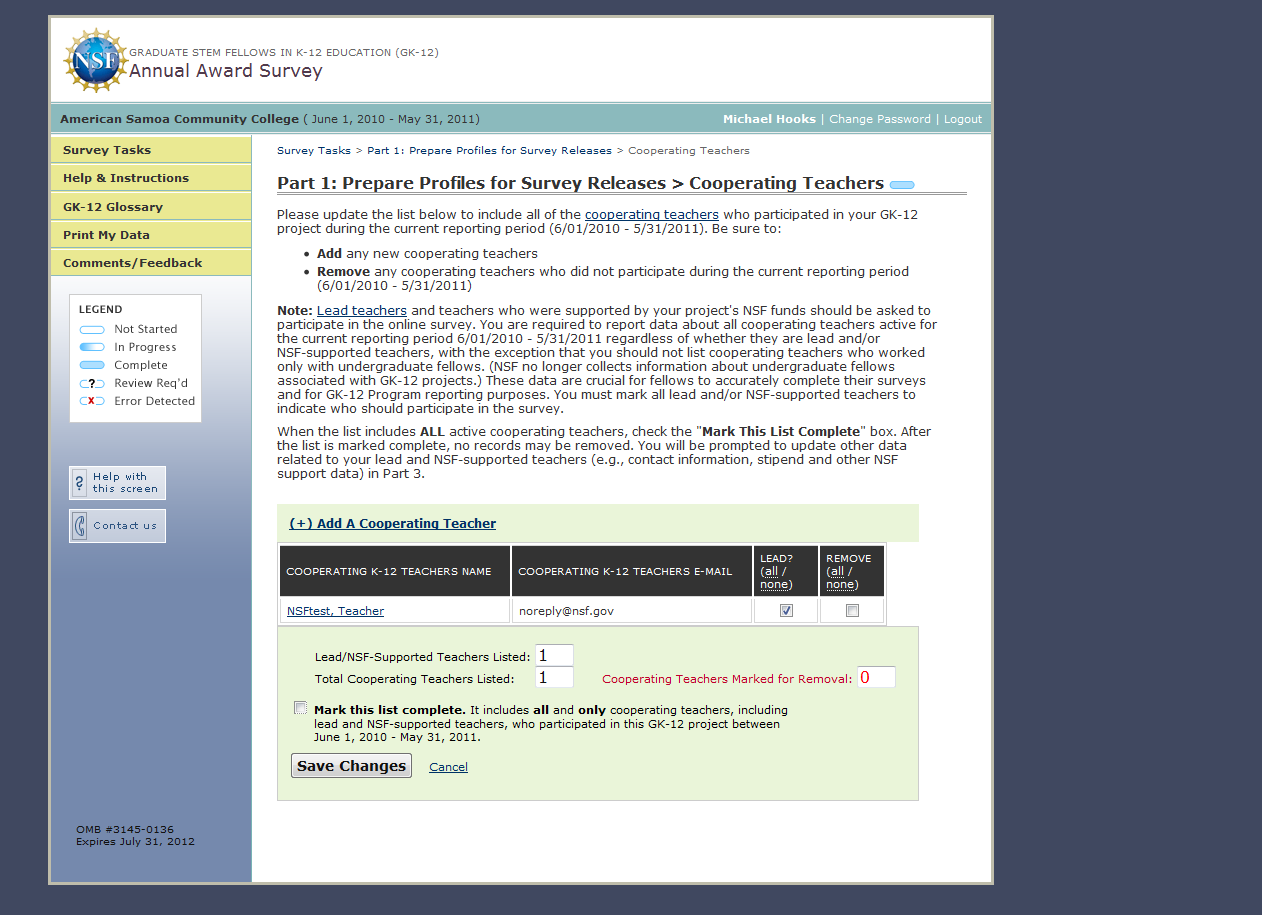
Task: Click the Error Detected legend icon
Action: (x=92, y=401)
